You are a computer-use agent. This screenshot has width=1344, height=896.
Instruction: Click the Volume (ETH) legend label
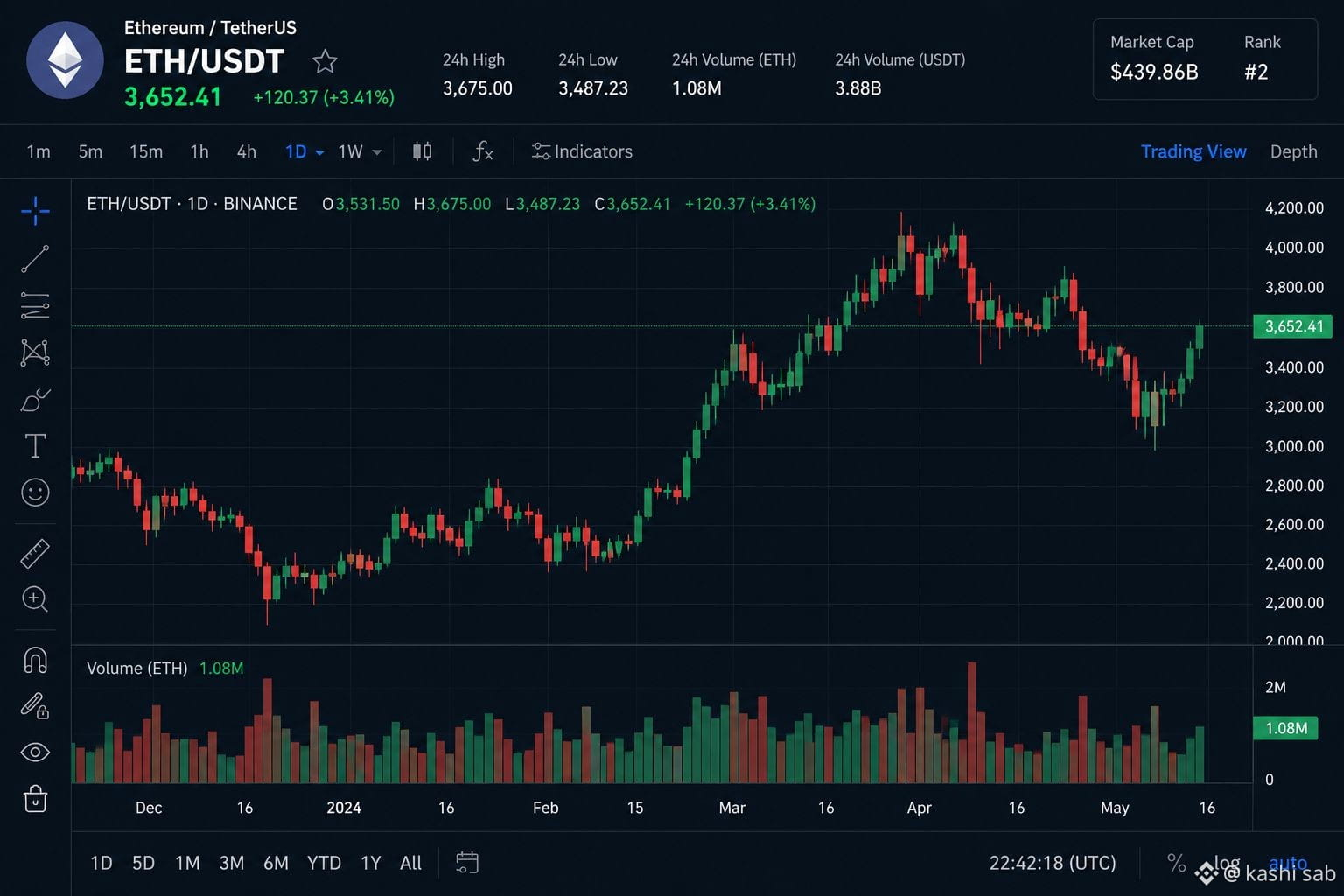pyautogui.click(x=136, y=668)
